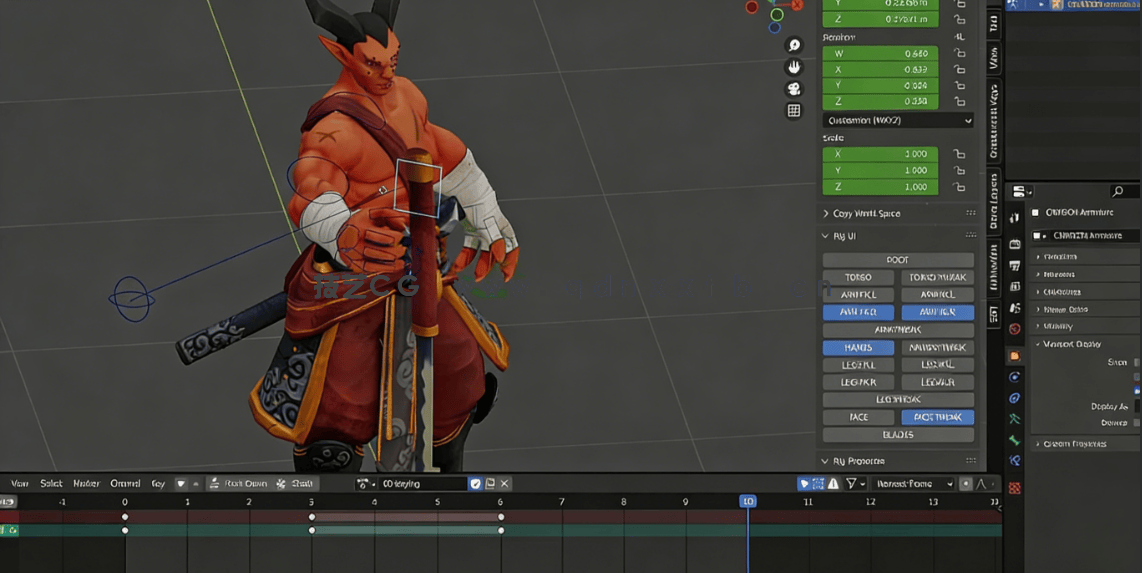Click the current frame 10 marker in the timeline

748,501
